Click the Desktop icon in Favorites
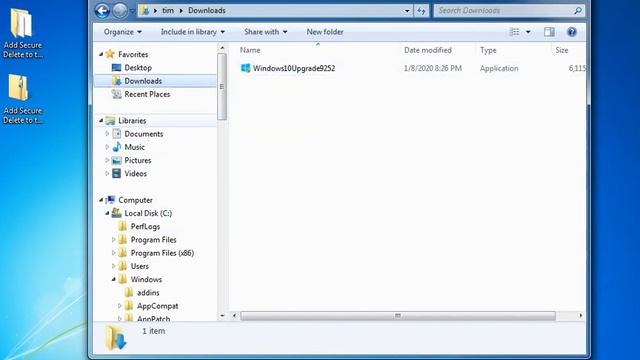Image resolution: width=640 pixels, height=360 pixels. [x=116, y=67]
